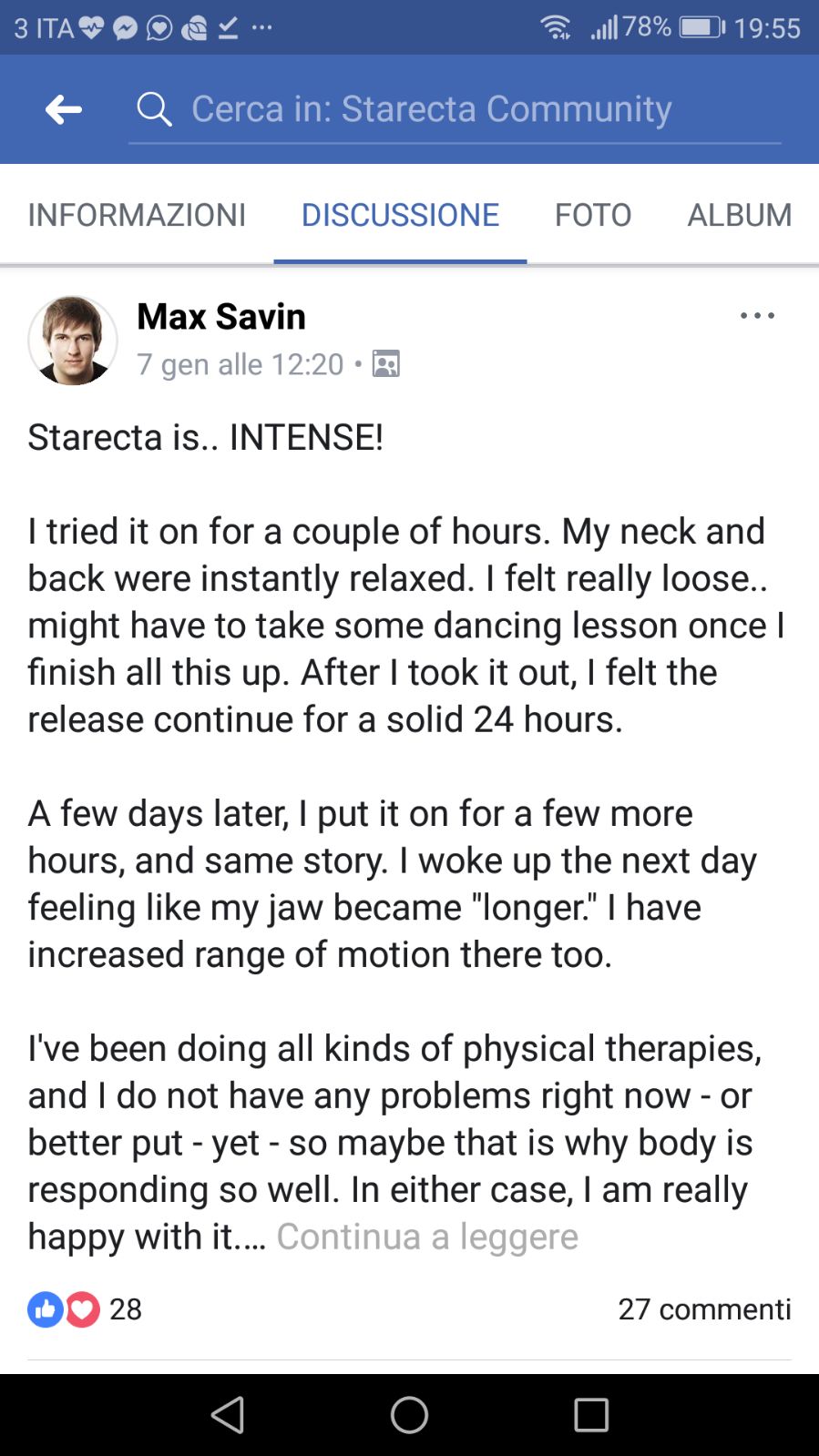Tap the back arrow in header
Viewport: 819px width, 1456px height.
64,109
